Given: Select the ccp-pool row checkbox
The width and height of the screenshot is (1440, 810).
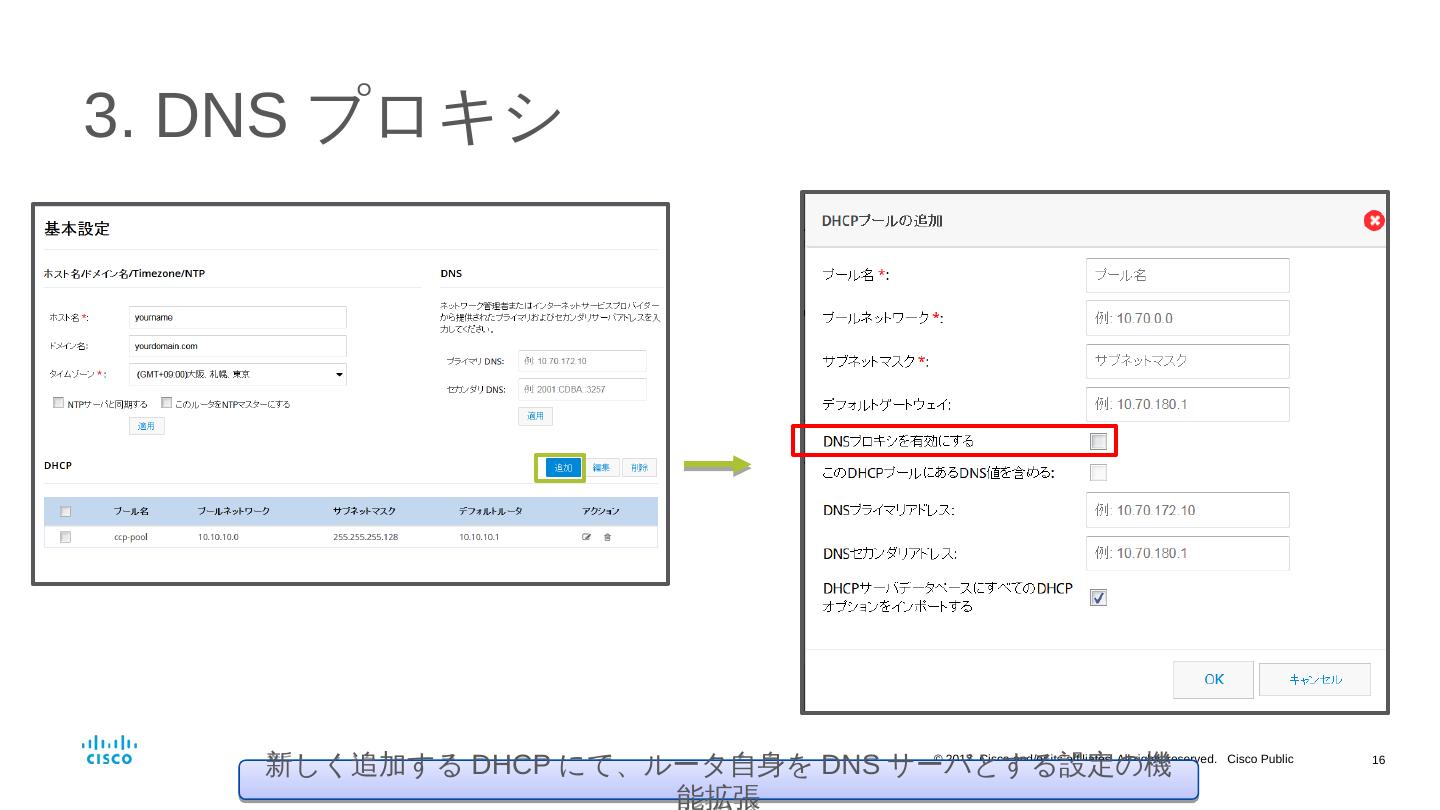Looking at the screenshot, I should (66, 537).
